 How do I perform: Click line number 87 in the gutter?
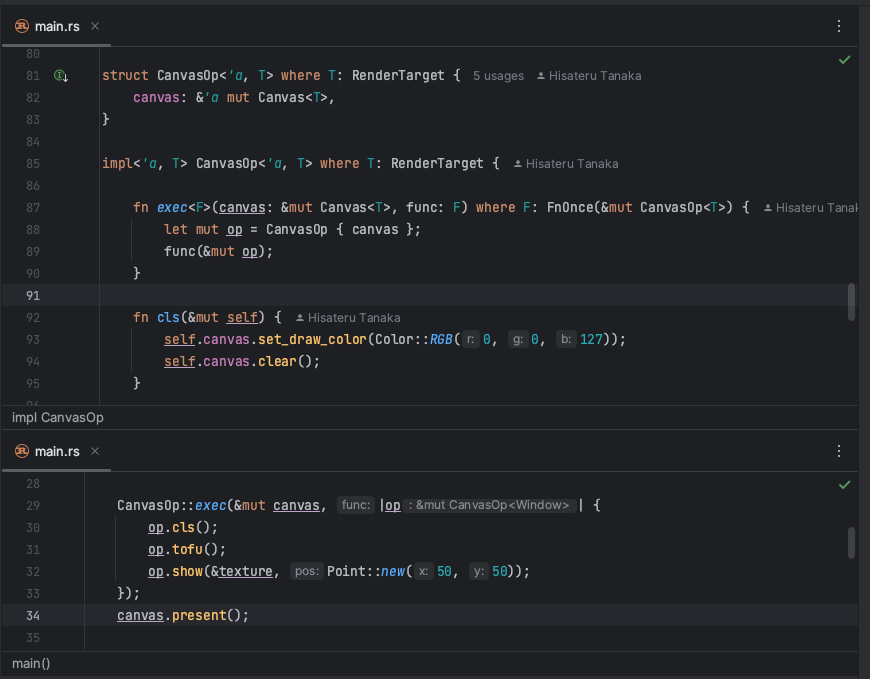pos(33,207)
